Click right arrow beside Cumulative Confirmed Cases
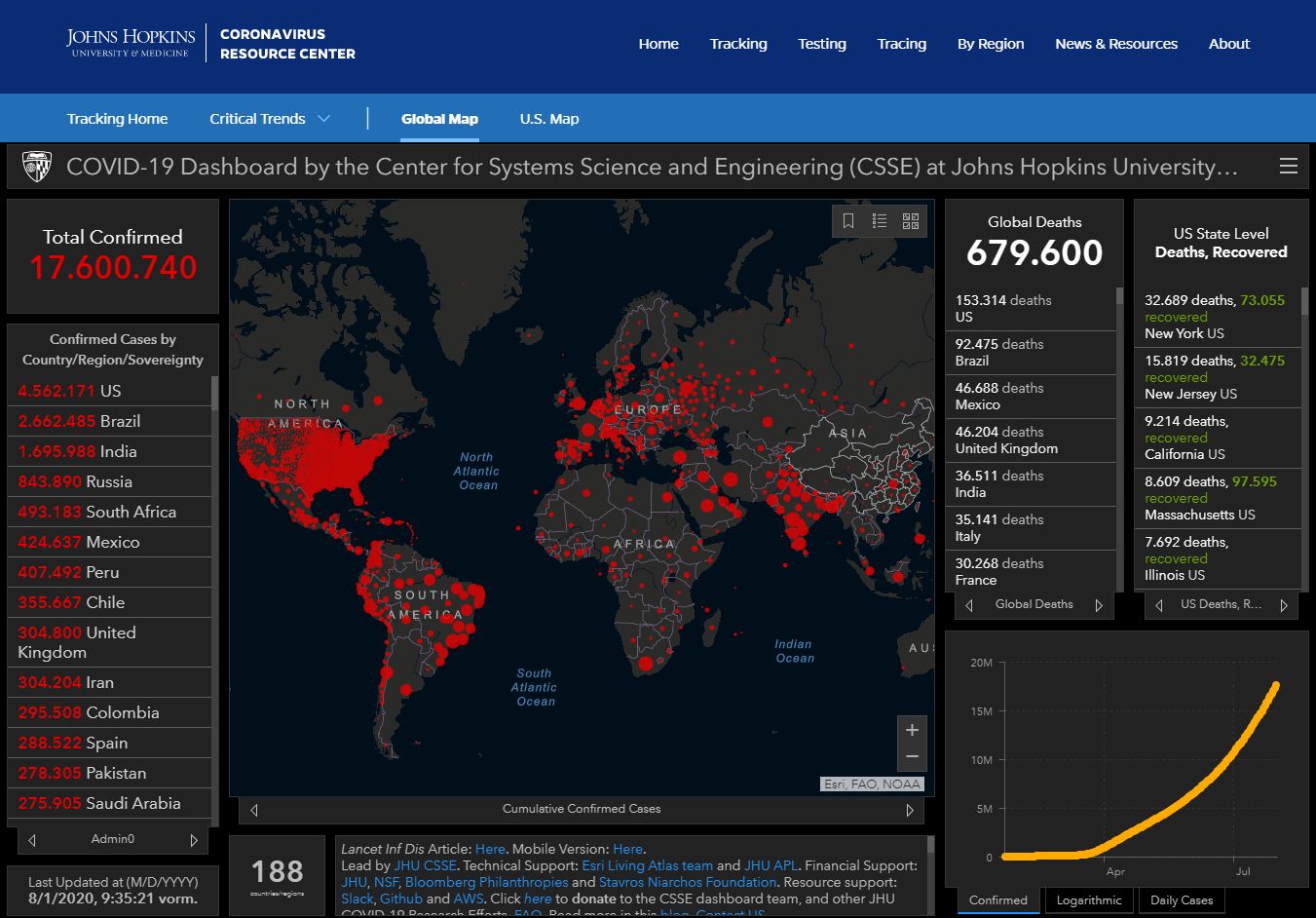 tap(910, 809)
